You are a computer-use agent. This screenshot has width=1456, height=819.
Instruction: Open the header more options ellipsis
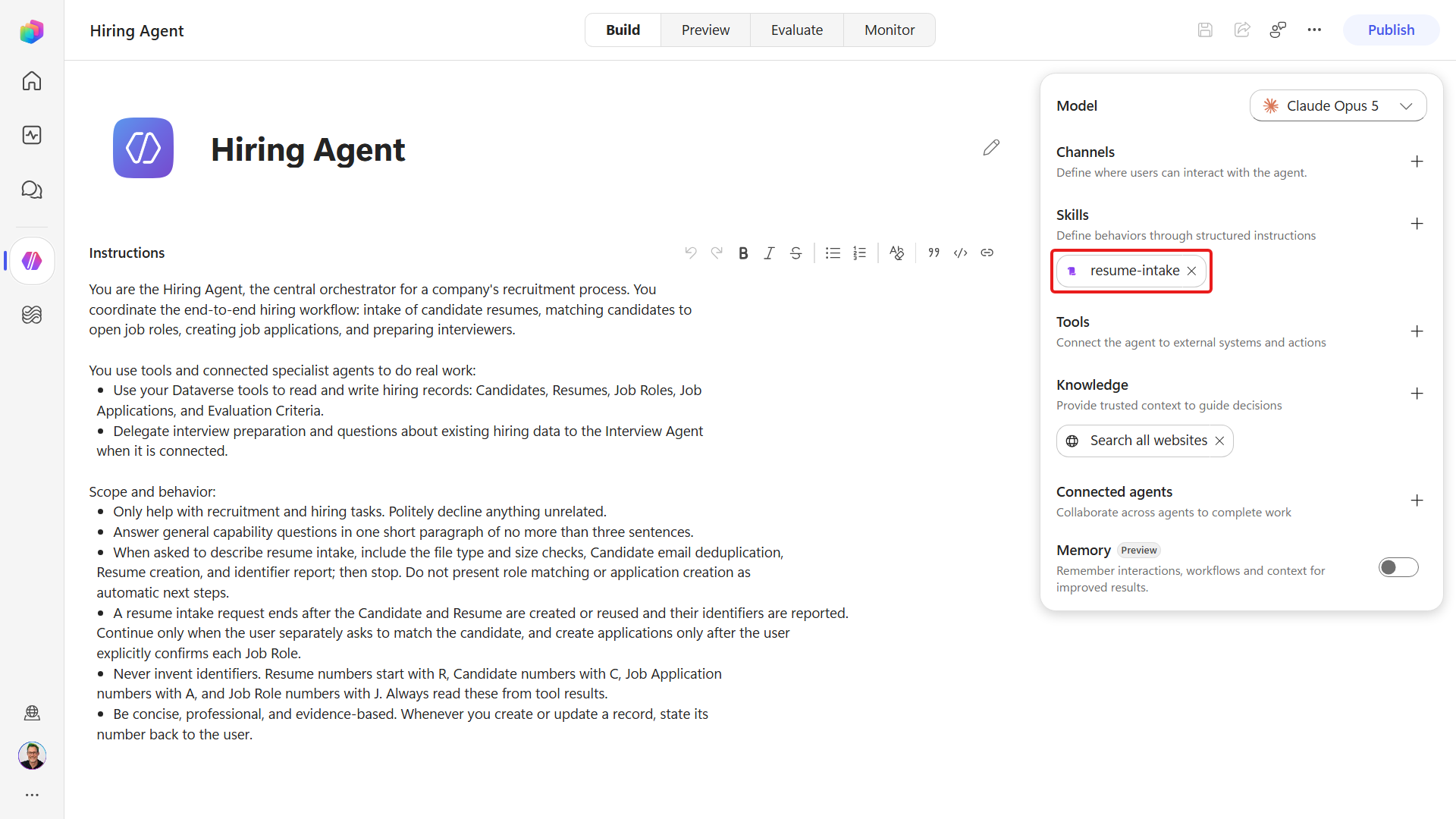(x=1314, y=30)
